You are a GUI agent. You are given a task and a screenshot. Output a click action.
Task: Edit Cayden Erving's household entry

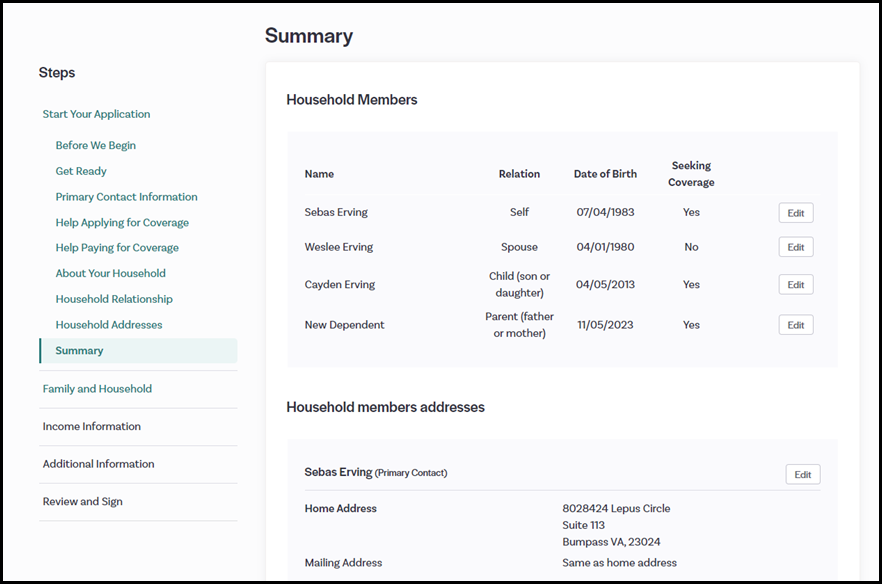point(795,285)
